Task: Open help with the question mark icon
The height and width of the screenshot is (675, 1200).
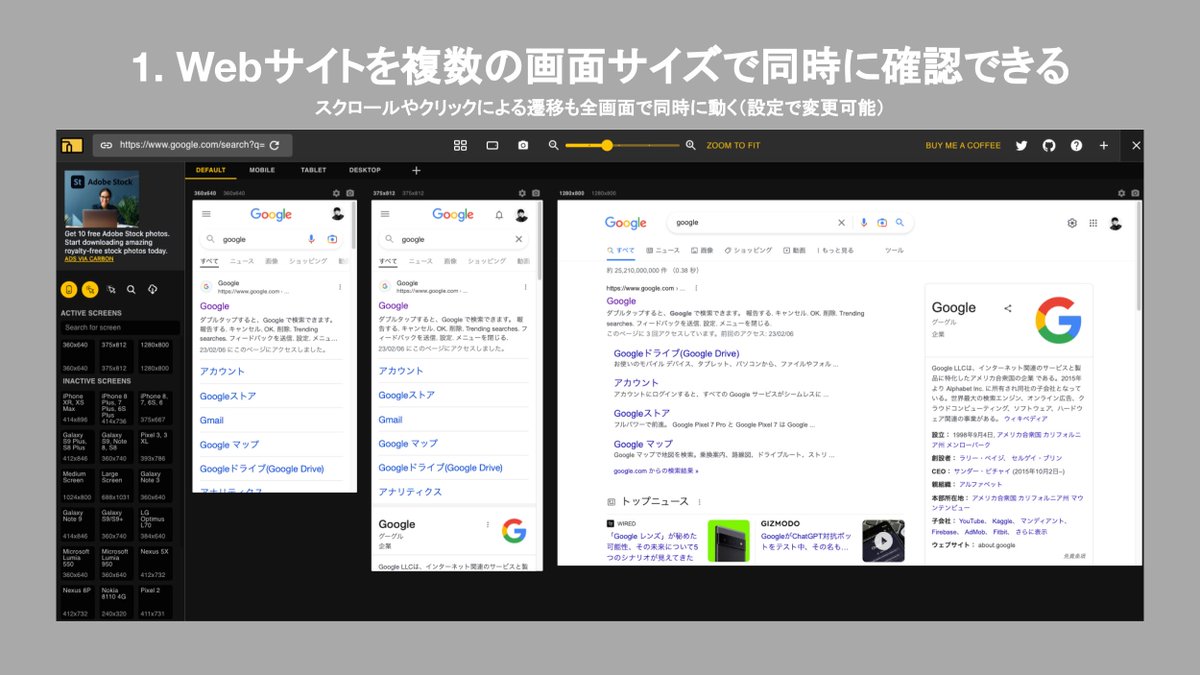Action: click(x=1076, y=145)
